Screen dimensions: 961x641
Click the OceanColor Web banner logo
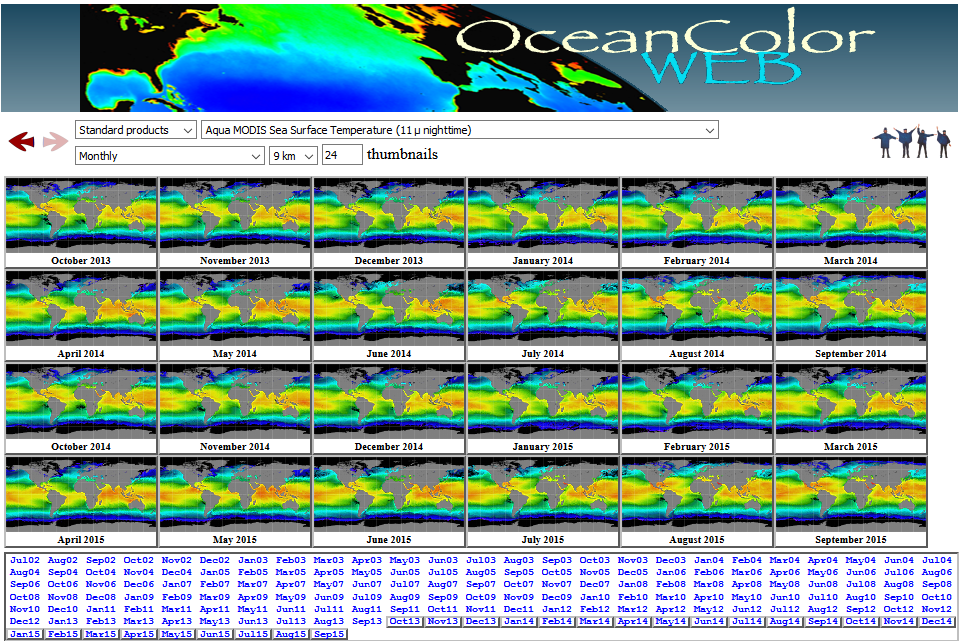[480, 56]
